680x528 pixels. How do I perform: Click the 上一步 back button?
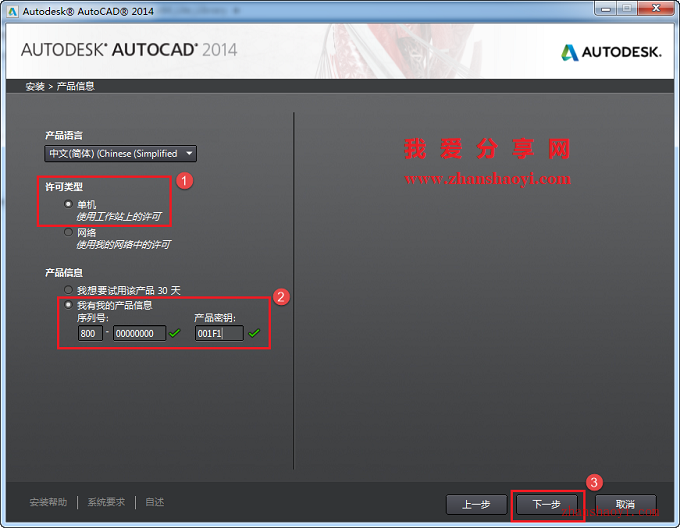pos(476,505)
